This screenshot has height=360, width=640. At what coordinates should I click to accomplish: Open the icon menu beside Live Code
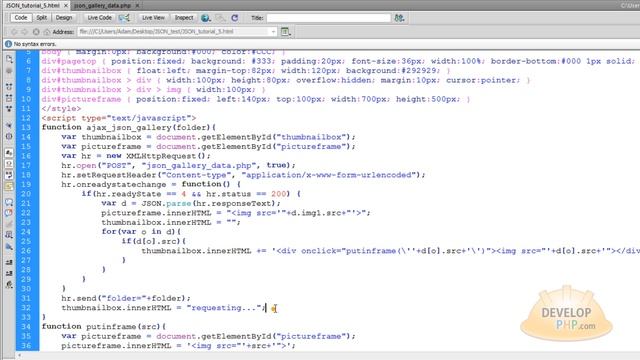(x=124, y=18)
